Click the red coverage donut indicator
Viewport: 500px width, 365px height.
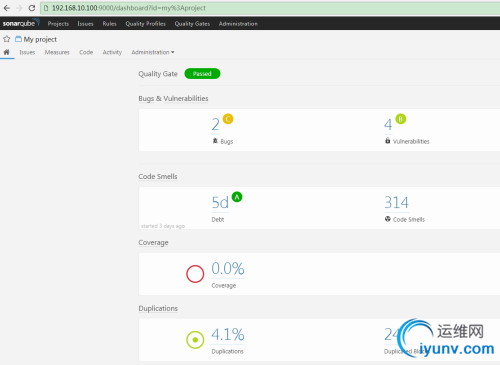point(195,274)
